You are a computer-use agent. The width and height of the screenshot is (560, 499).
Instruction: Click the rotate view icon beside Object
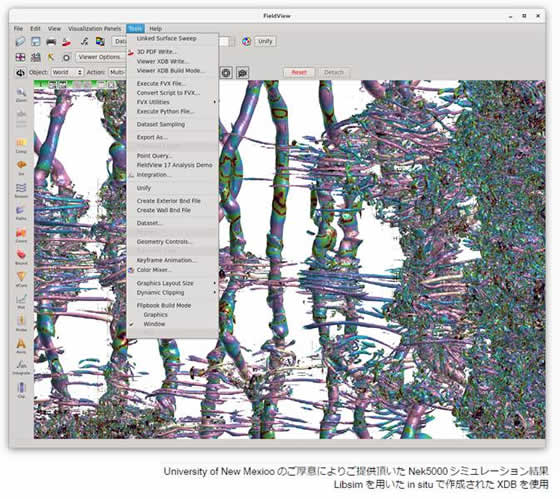(x=20, y=73)
